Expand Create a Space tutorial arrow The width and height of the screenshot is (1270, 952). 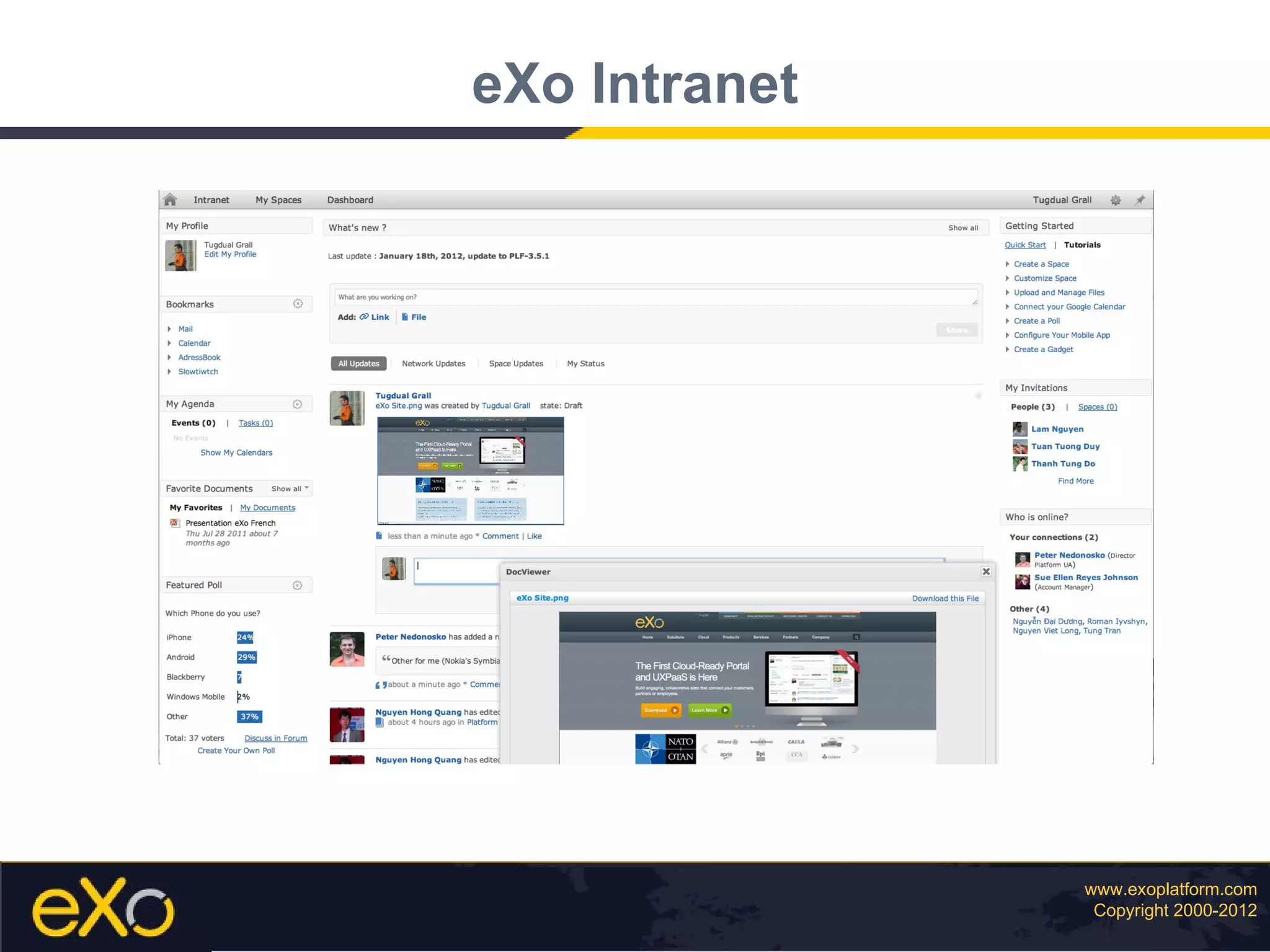(x=1008, y=264)
